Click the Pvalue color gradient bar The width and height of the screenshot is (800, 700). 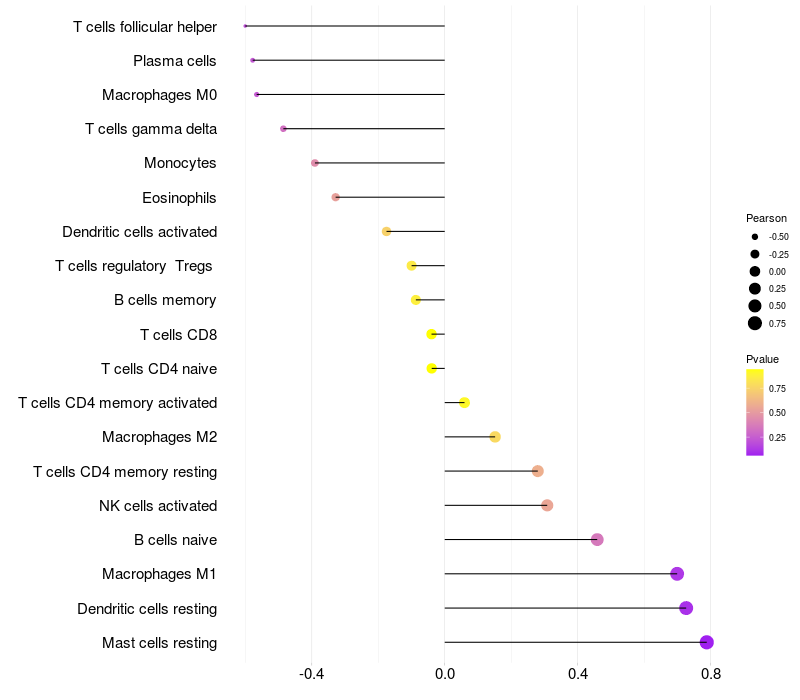click(x=755, y=412)
